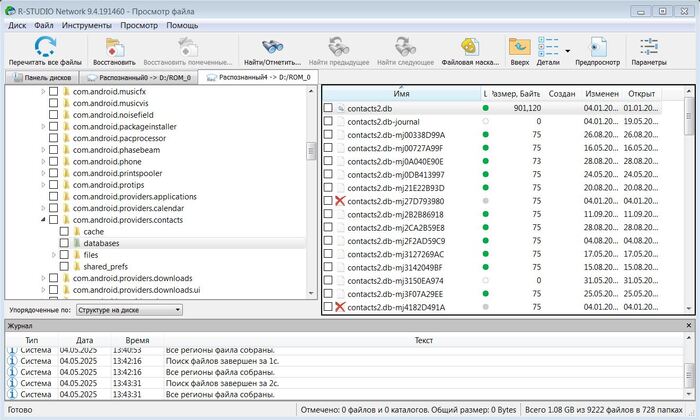Select file size 901,120 cell

click(527, 108)
